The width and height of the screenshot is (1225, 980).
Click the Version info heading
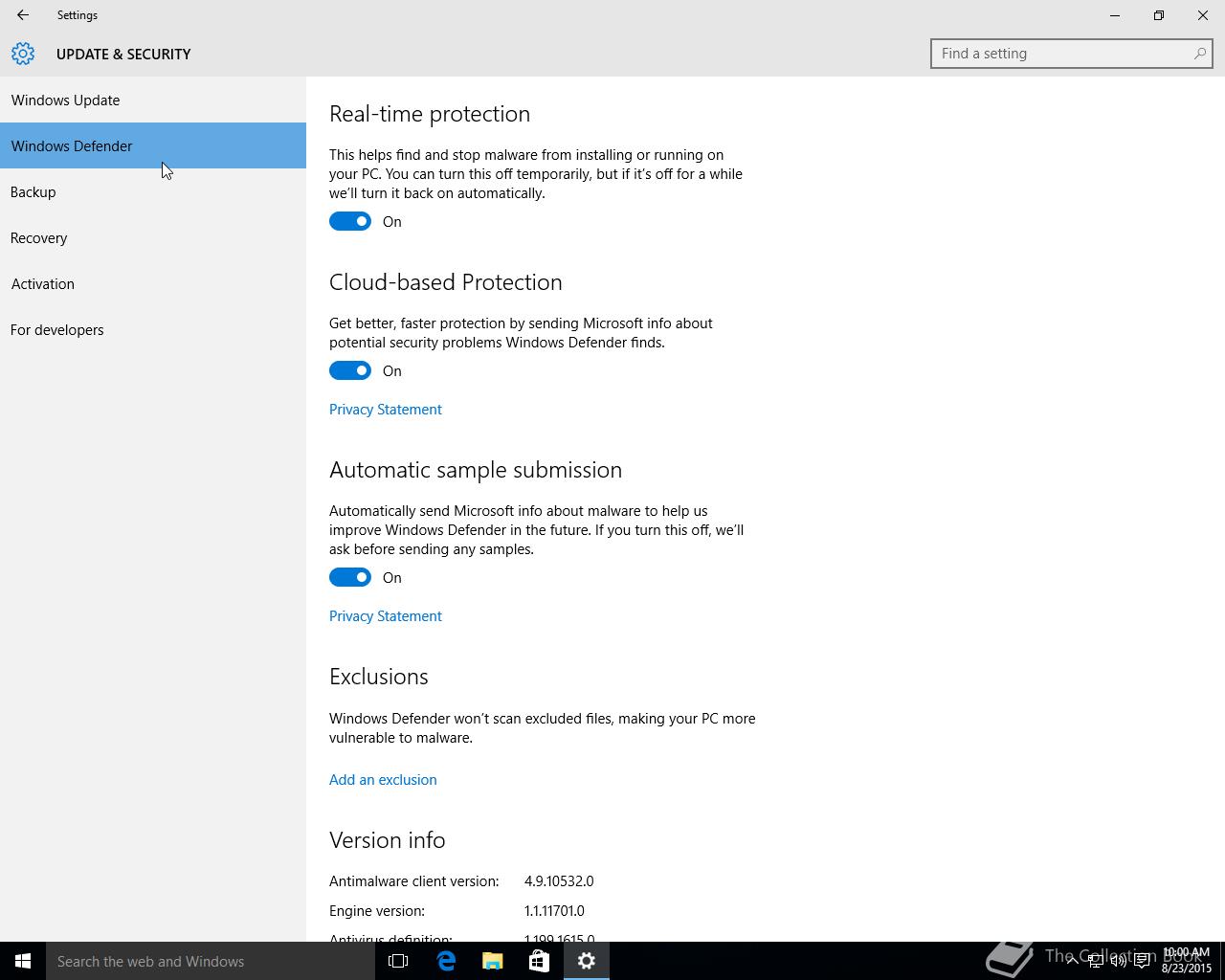coord(388,839)
